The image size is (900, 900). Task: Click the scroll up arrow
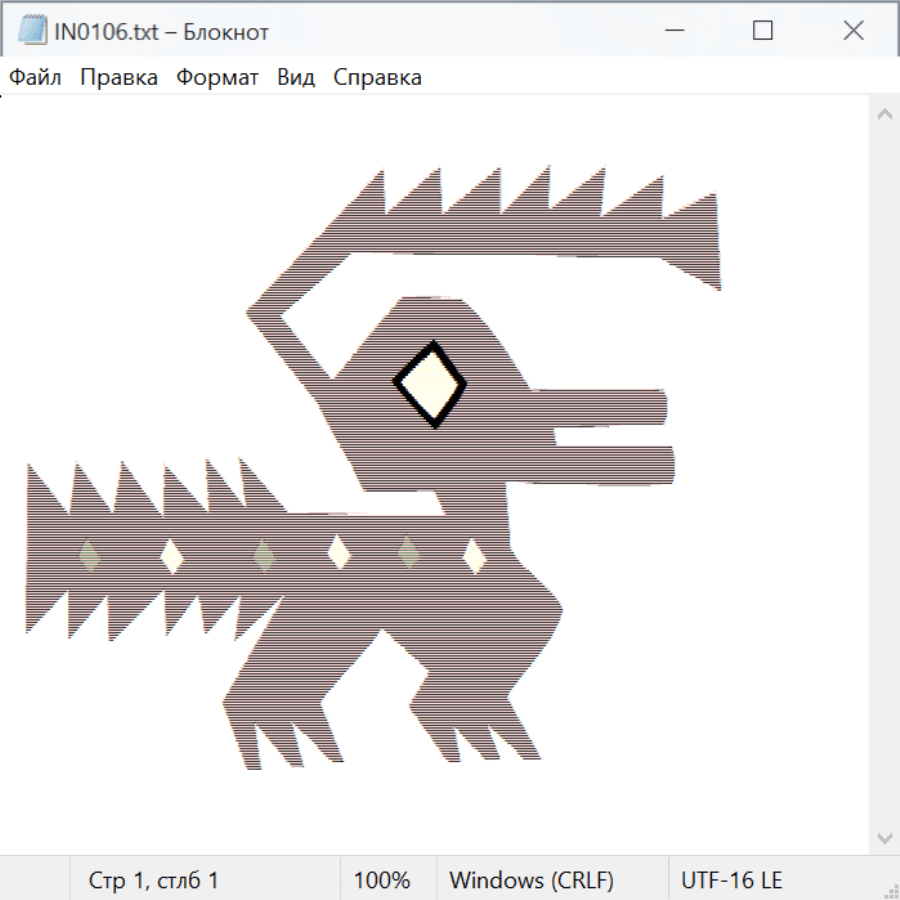point(884,115)
